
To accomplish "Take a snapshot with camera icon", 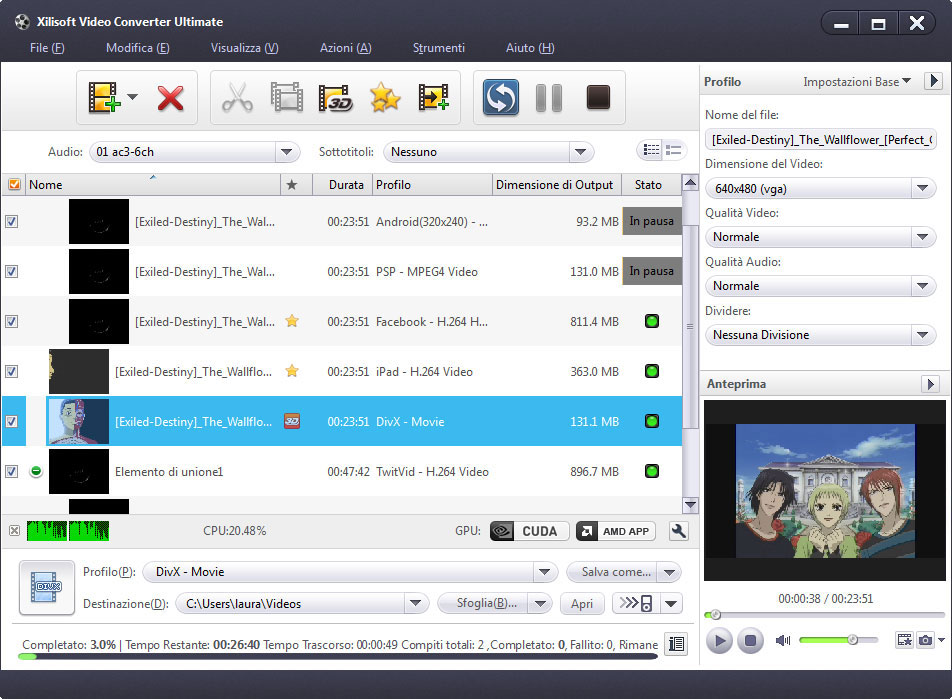I will pos(925,640).
